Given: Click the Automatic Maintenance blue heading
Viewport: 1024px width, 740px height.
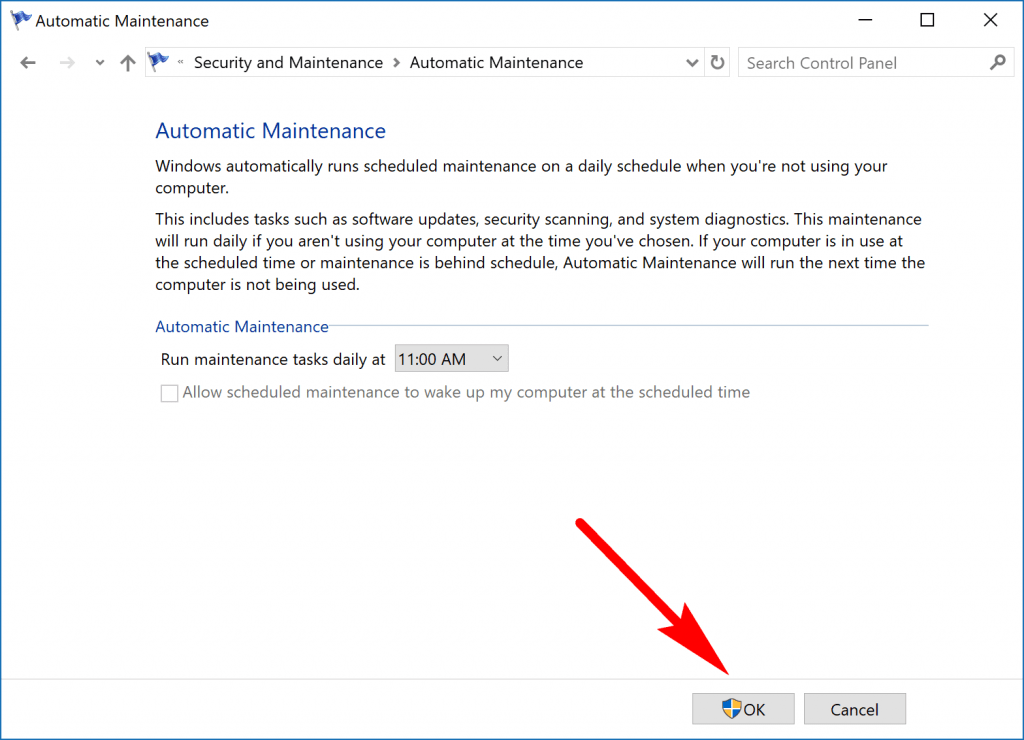Looking at the screenshot, I should click(x=270, y=131).
